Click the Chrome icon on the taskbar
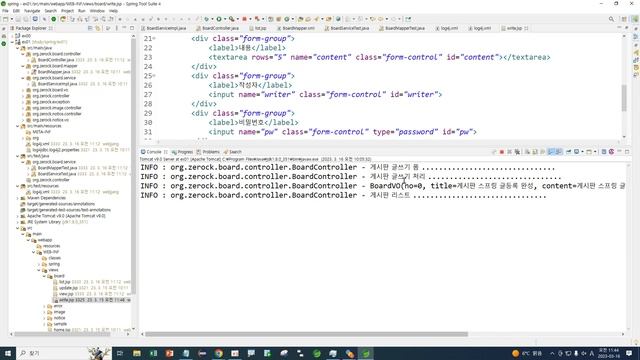Viewport: 640px width, 360px height. pyautogui.click(x=219, y=353)
